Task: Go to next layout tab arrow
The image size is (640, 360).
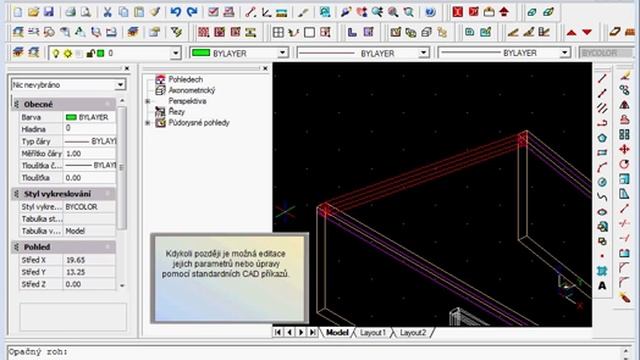Action: tap(301, 332)
